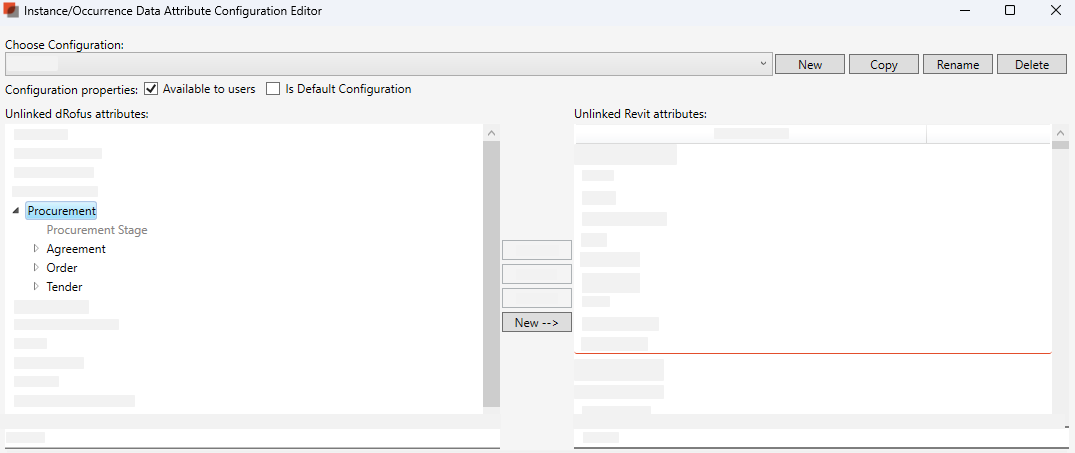Enable Is Default Configuration checkbox
Image resolution: width=1075 pixels, height=453 pixels.
click(x=273, y=89)
